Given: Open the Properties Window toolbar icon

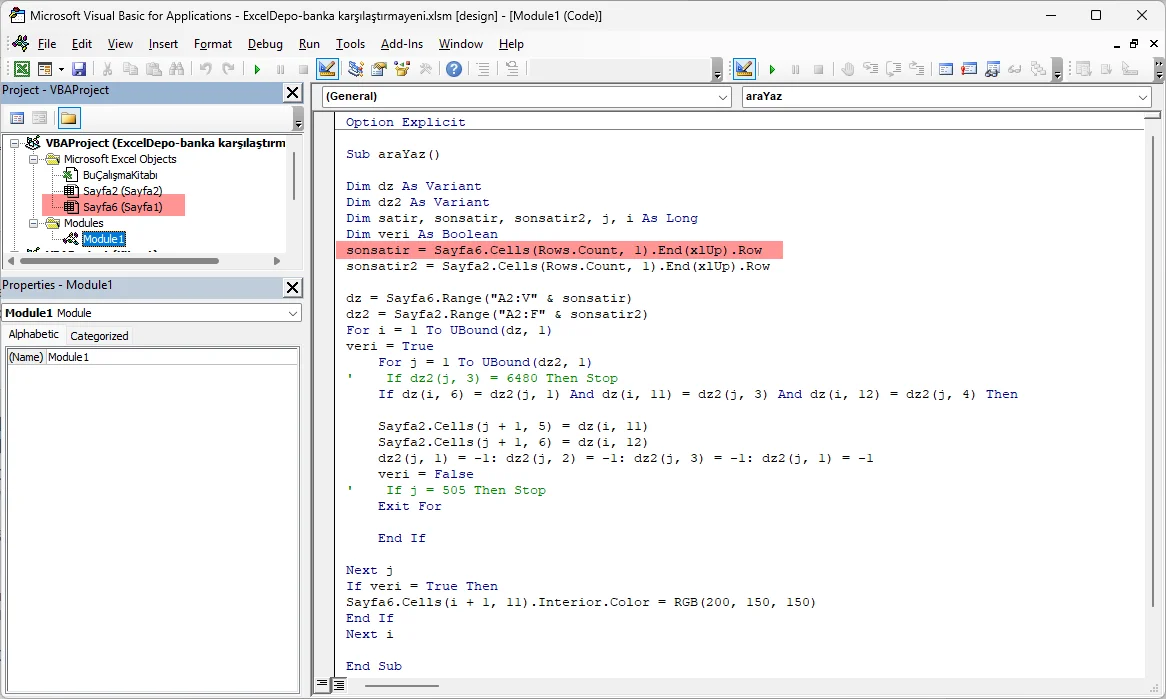Looking at the screenshot, I should click(x=379, y=69).
